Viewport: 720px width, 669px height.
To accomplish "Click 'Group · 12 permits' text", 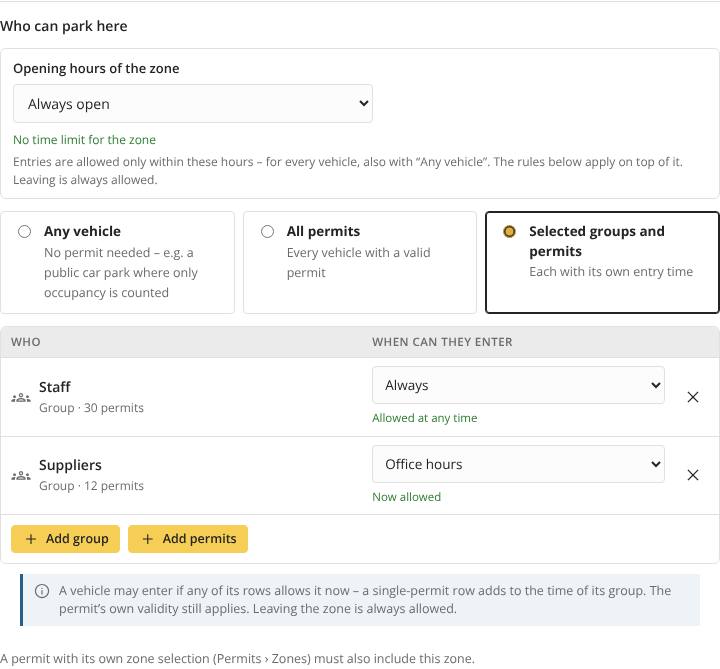I will click(x=91, y=486).
